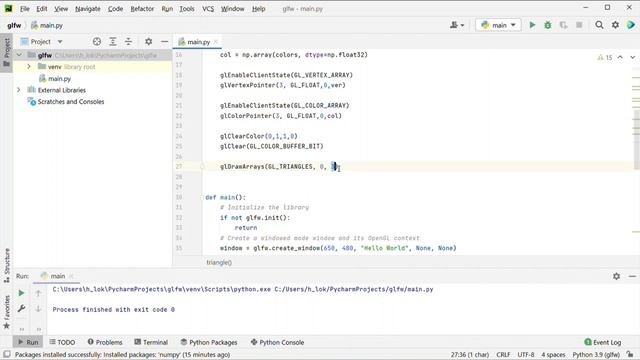Open Search Everywhere magnifier icon
This screenshot has width=640, height=360.
(x=599, y=25)
